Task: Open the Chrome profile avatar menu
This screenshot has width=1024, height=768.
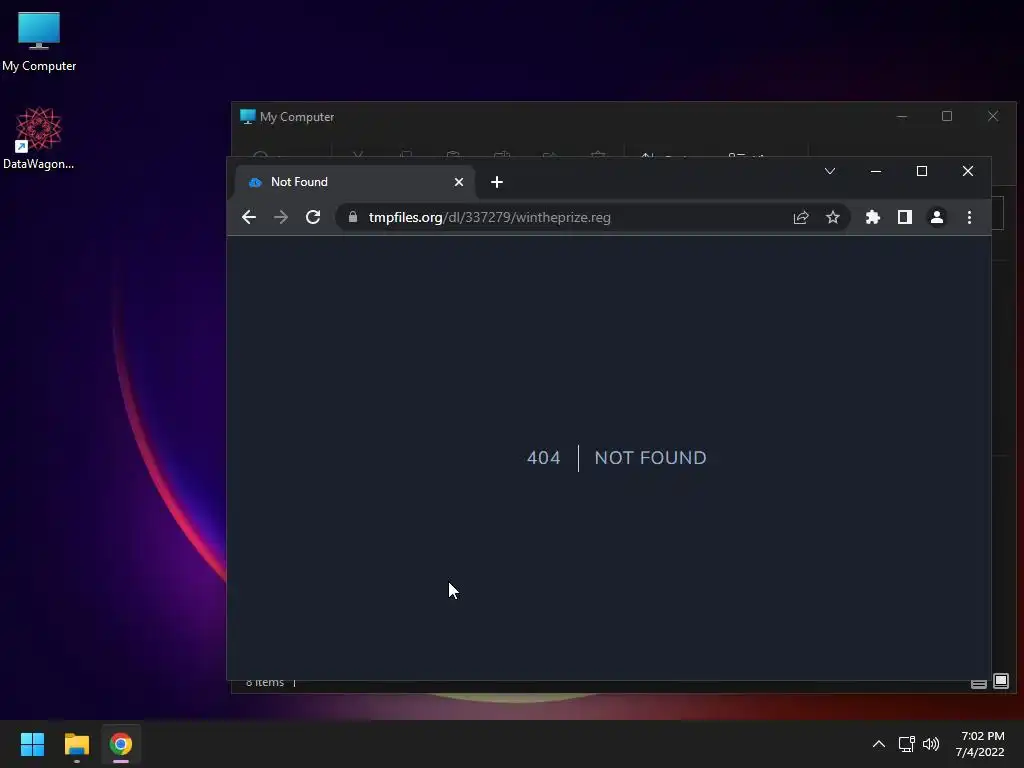Action: click(x=936, y=217)
